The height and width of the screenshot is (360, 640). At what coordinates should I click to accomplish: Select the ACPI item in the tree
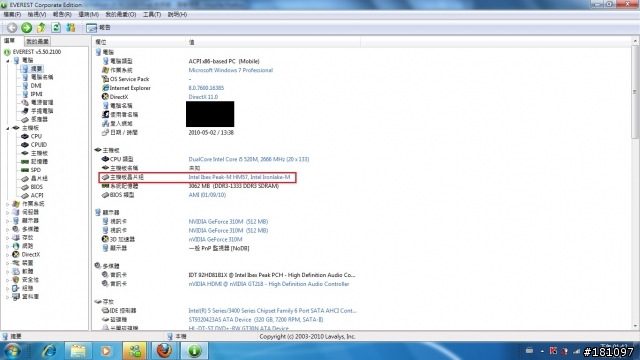tap(37, 195)
